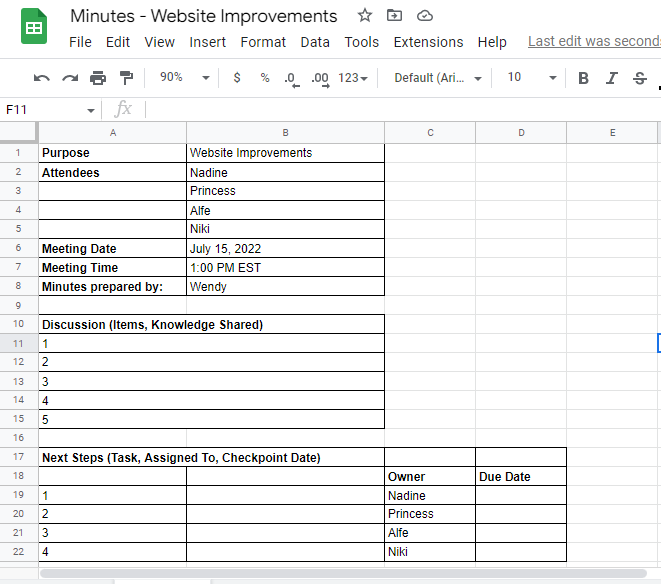
Task: Open the View menu
Action: point(159,42)
